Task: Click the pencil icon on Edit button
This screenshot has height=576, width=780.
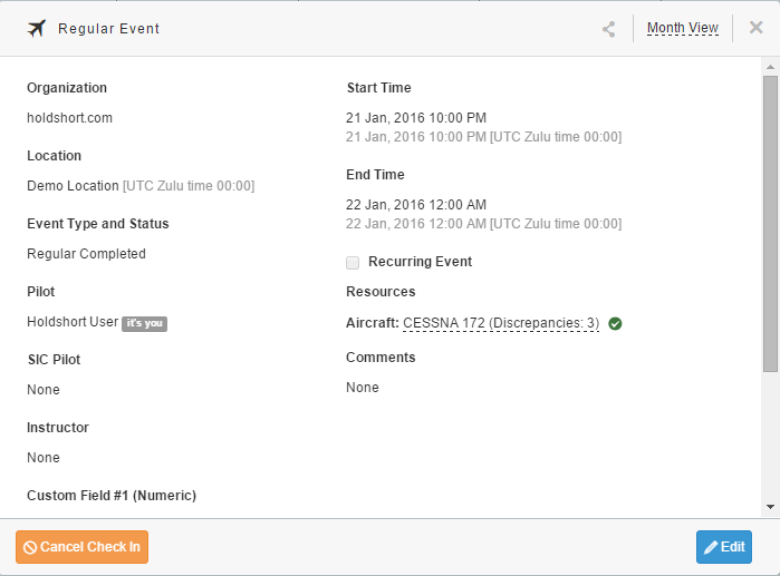Action: pos(711,547)
